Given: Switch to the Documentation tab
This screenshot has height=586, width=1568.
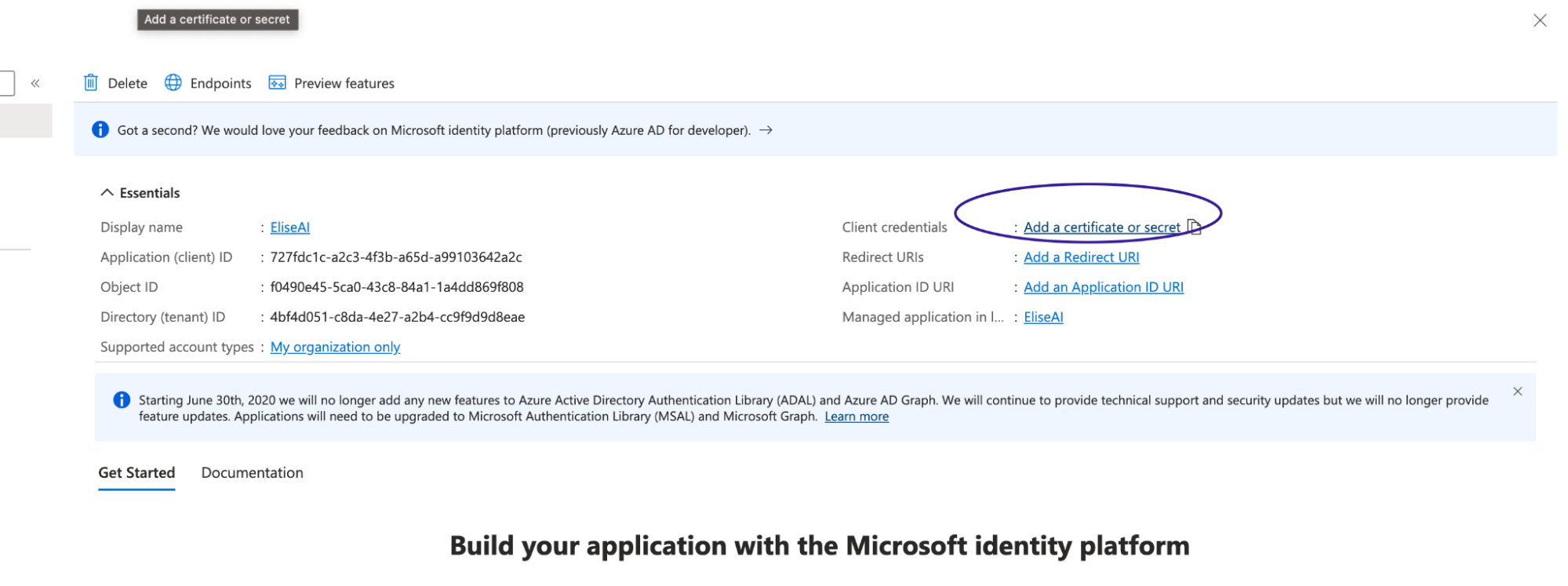Looking at the screenshot, I should coord(252,472).
